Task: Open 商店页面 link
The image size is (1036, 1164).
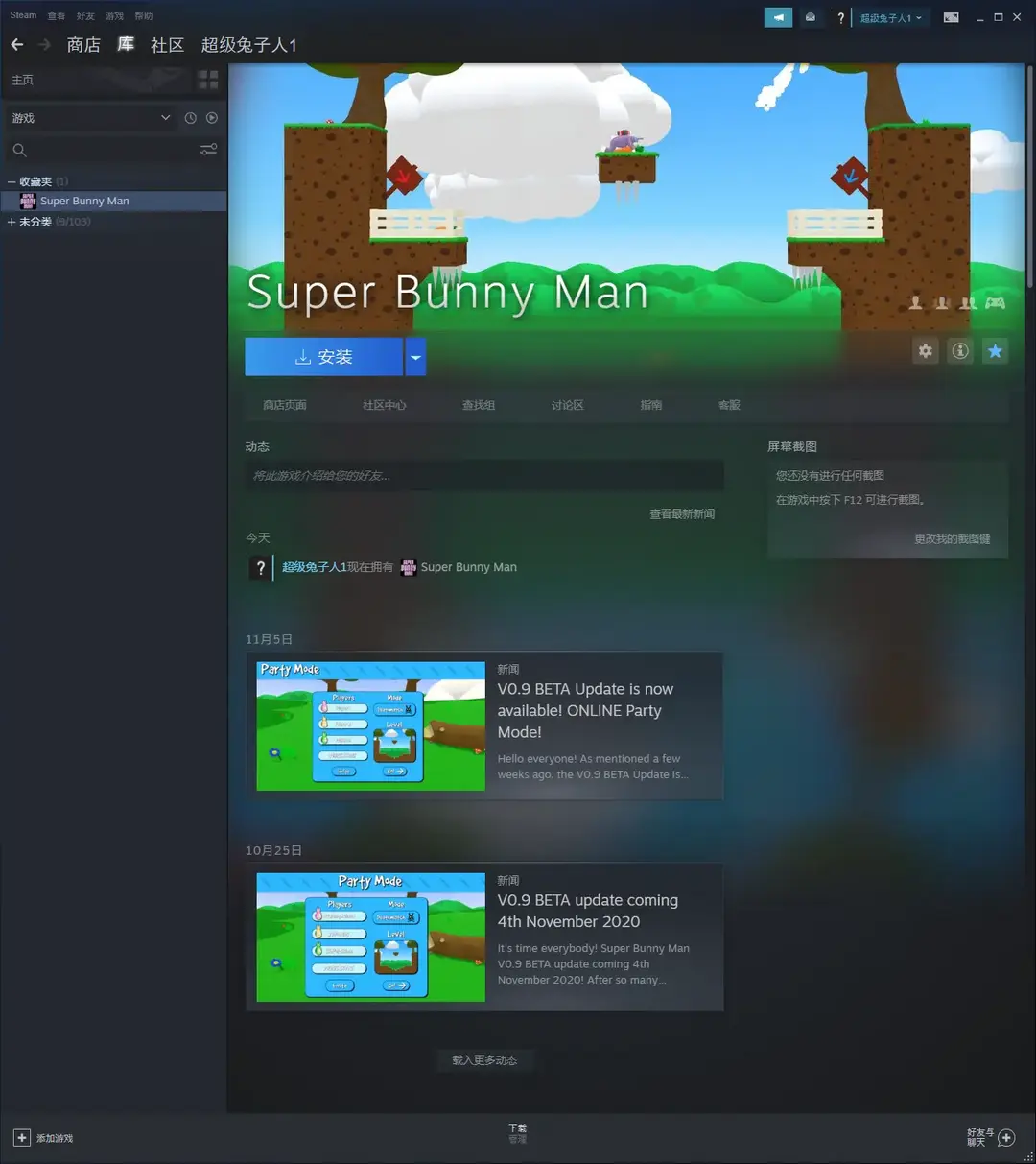Action: [285, 405]
